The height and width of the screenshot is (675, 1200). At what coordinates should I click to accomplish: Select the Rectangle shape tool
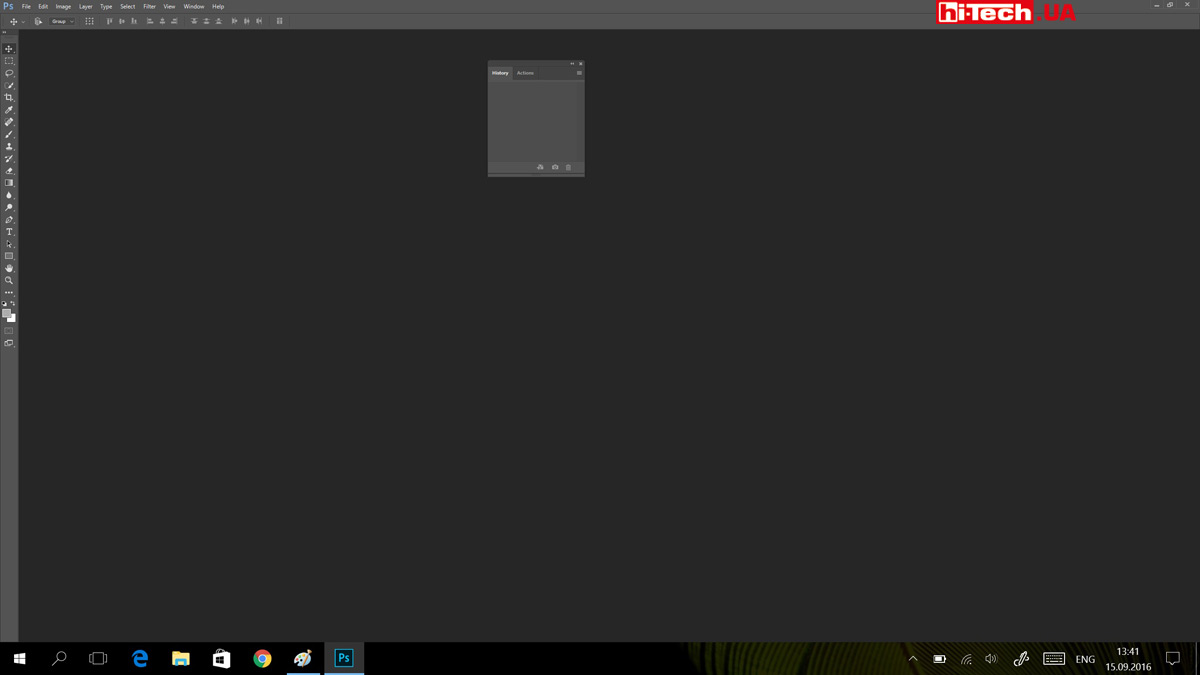pyautogui.click(x=9, y=256)
